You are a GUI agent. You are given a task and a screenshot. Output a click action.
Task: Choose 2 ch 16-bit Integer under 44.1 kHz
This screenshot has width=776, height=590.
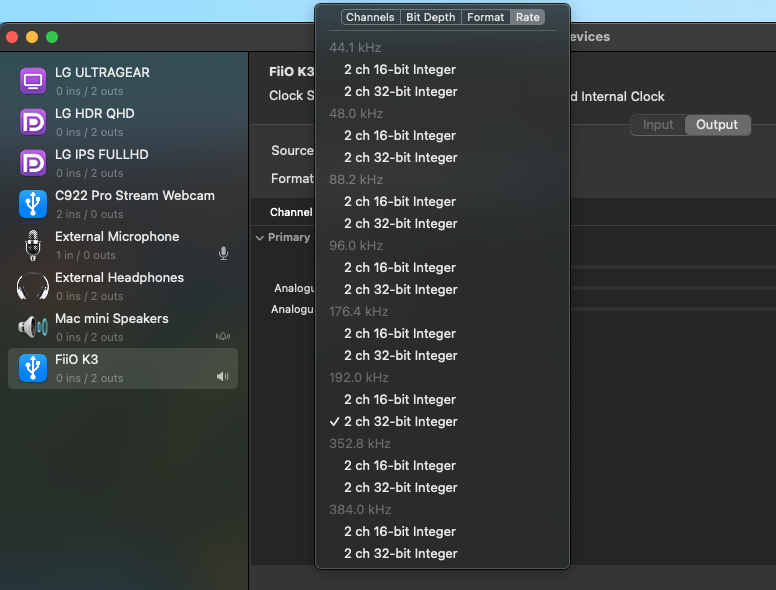[x=442, y=70]
